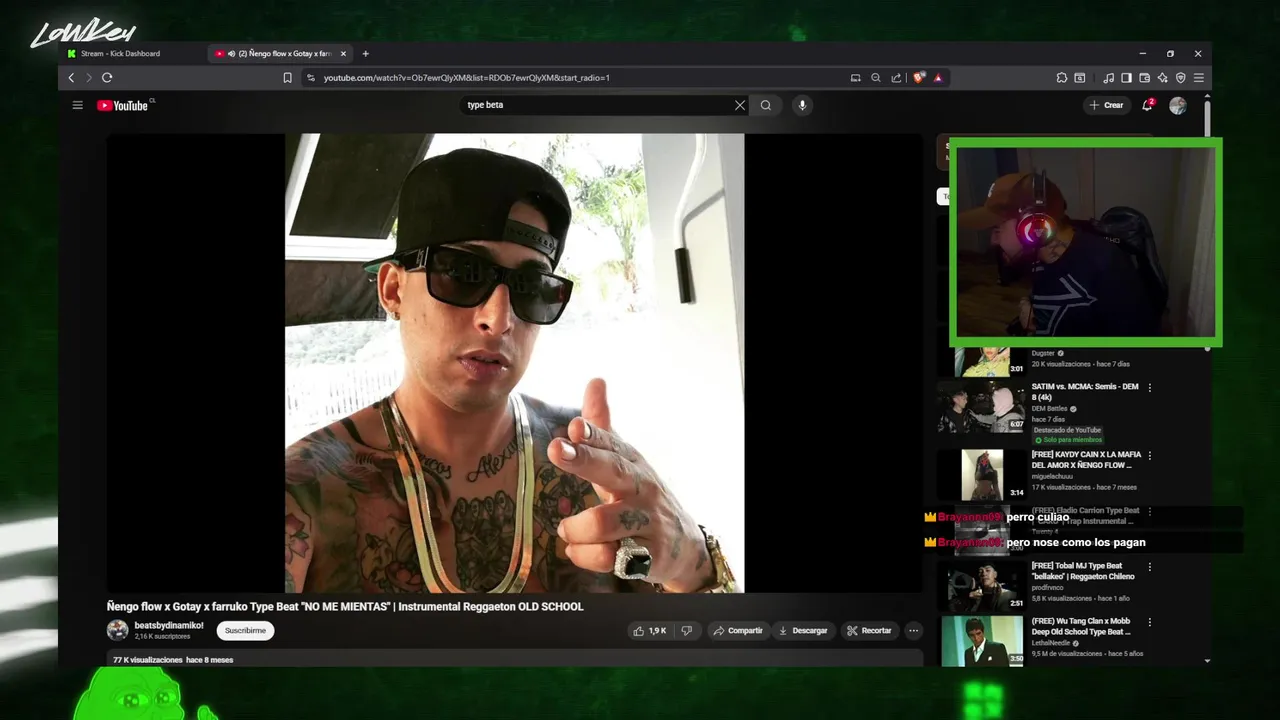
Task: Reload the YouTube page
Action: coord(107,78)
